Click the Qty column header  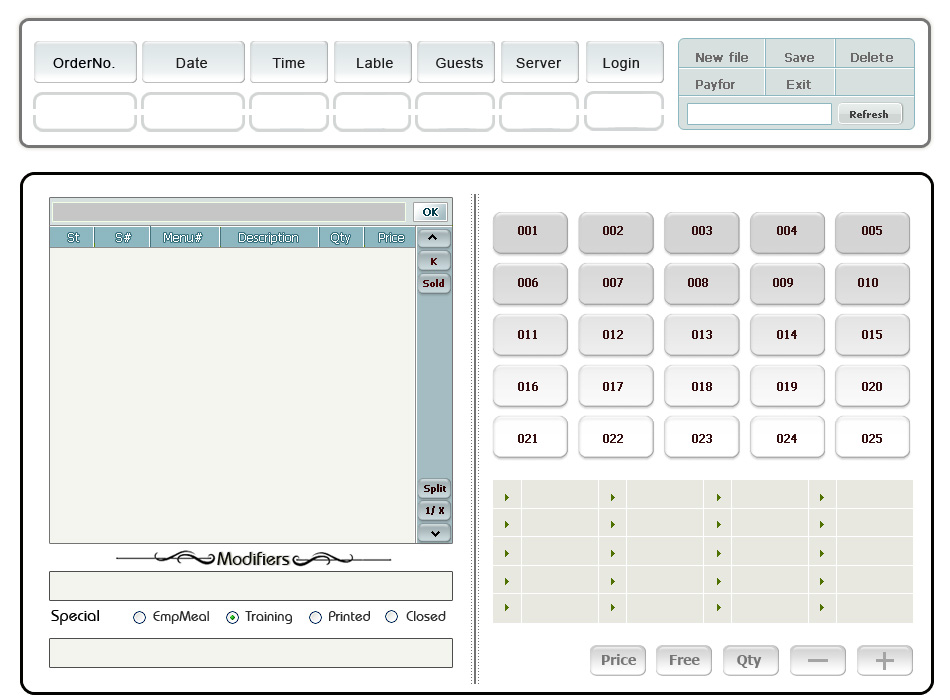tap(340, 238)
